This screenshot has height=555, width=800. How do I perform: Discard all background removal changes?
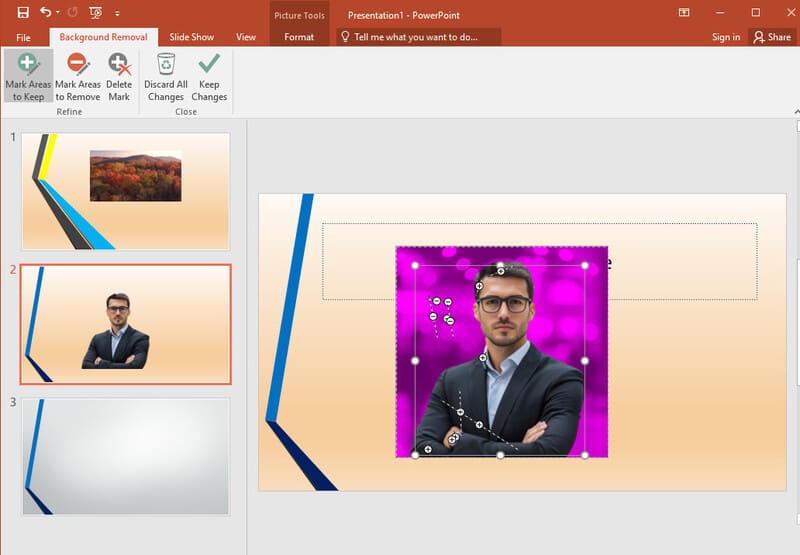coord(166,77)
